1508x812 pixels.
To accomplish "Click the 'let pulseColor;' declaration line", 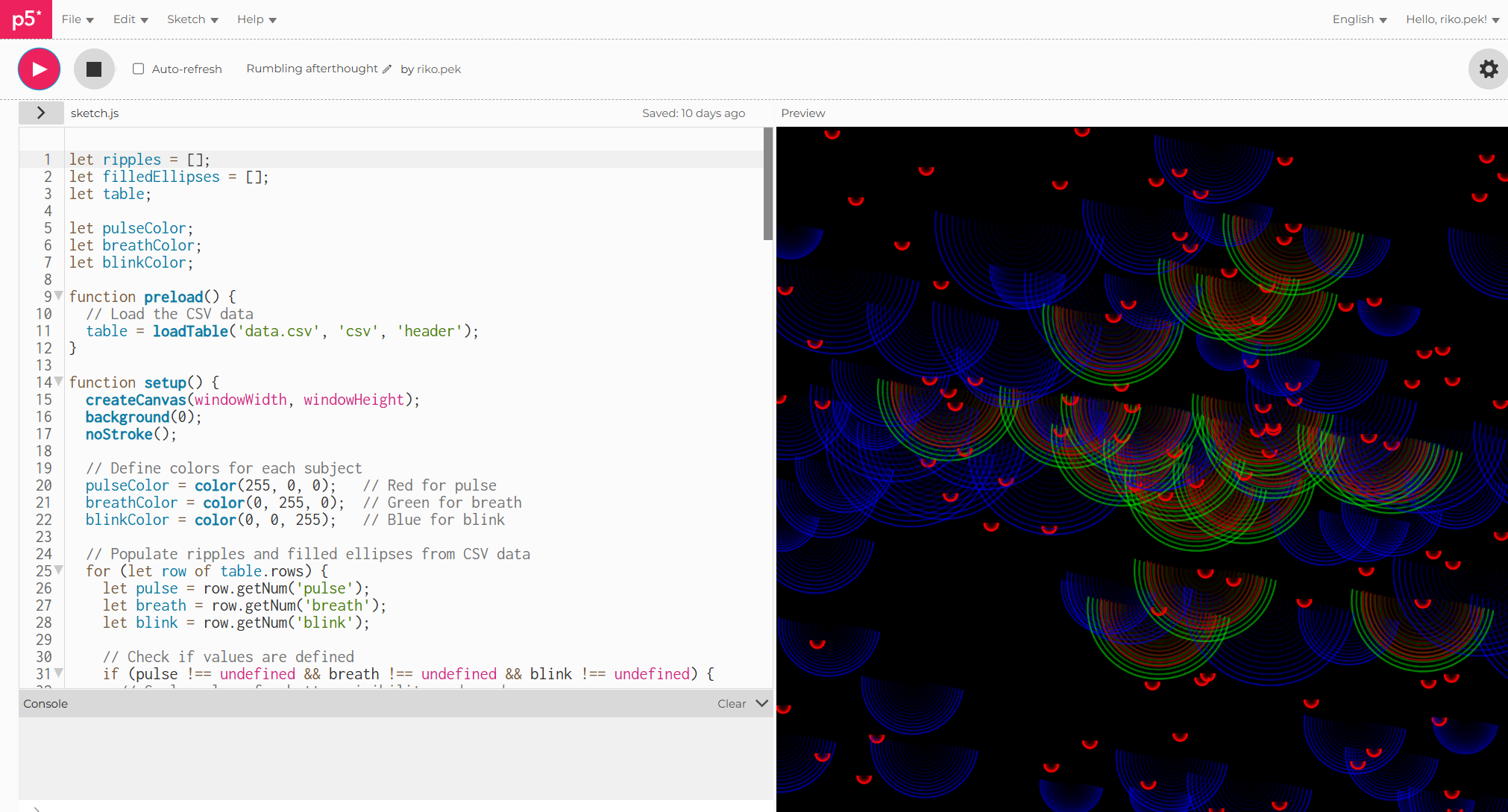I will pos(131,228).
